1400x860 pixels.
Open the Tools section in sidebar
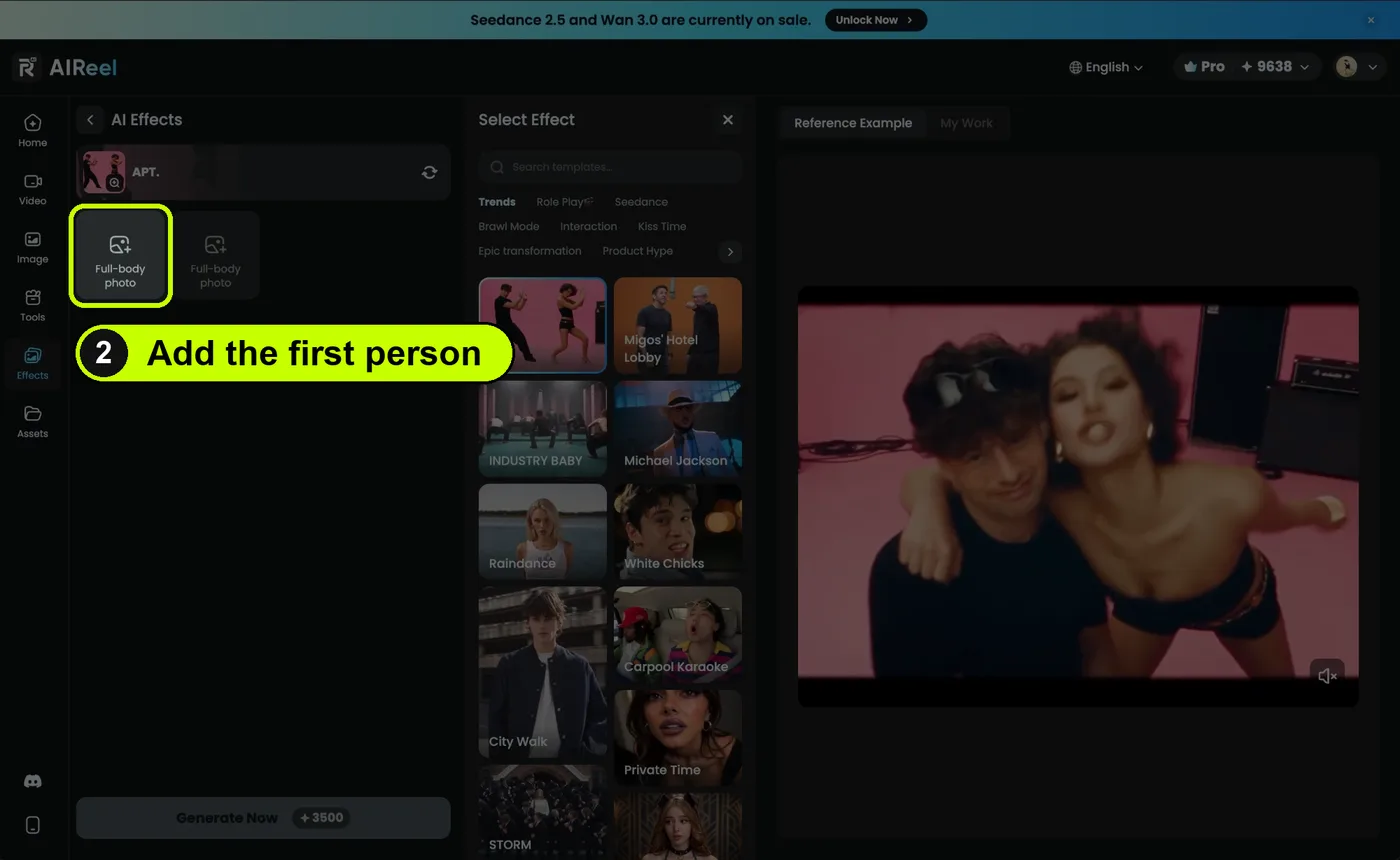coord(32,305)
